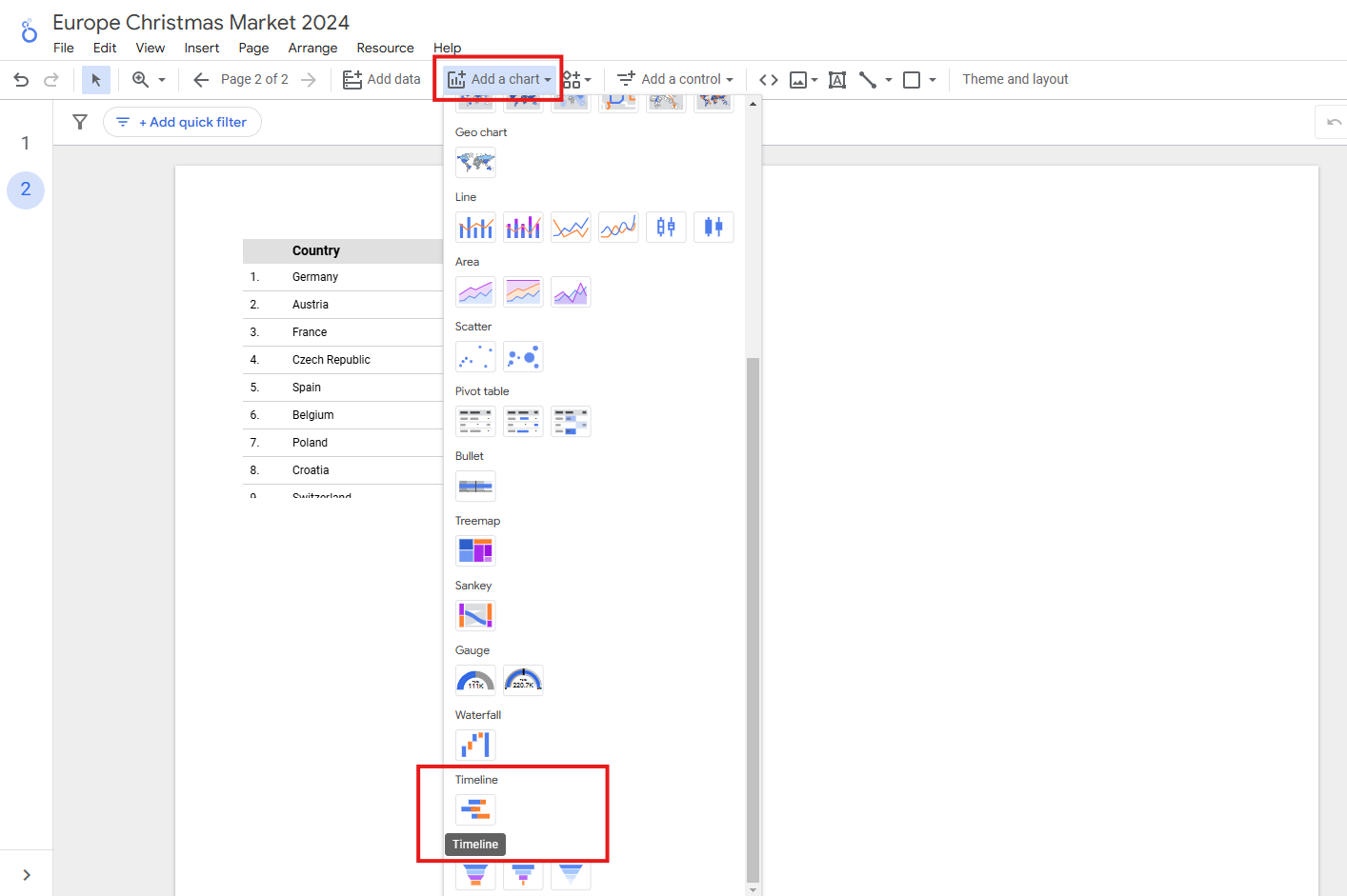
Task: Choose the bubble scatter chart icon
Action: [x=523, y=357]
